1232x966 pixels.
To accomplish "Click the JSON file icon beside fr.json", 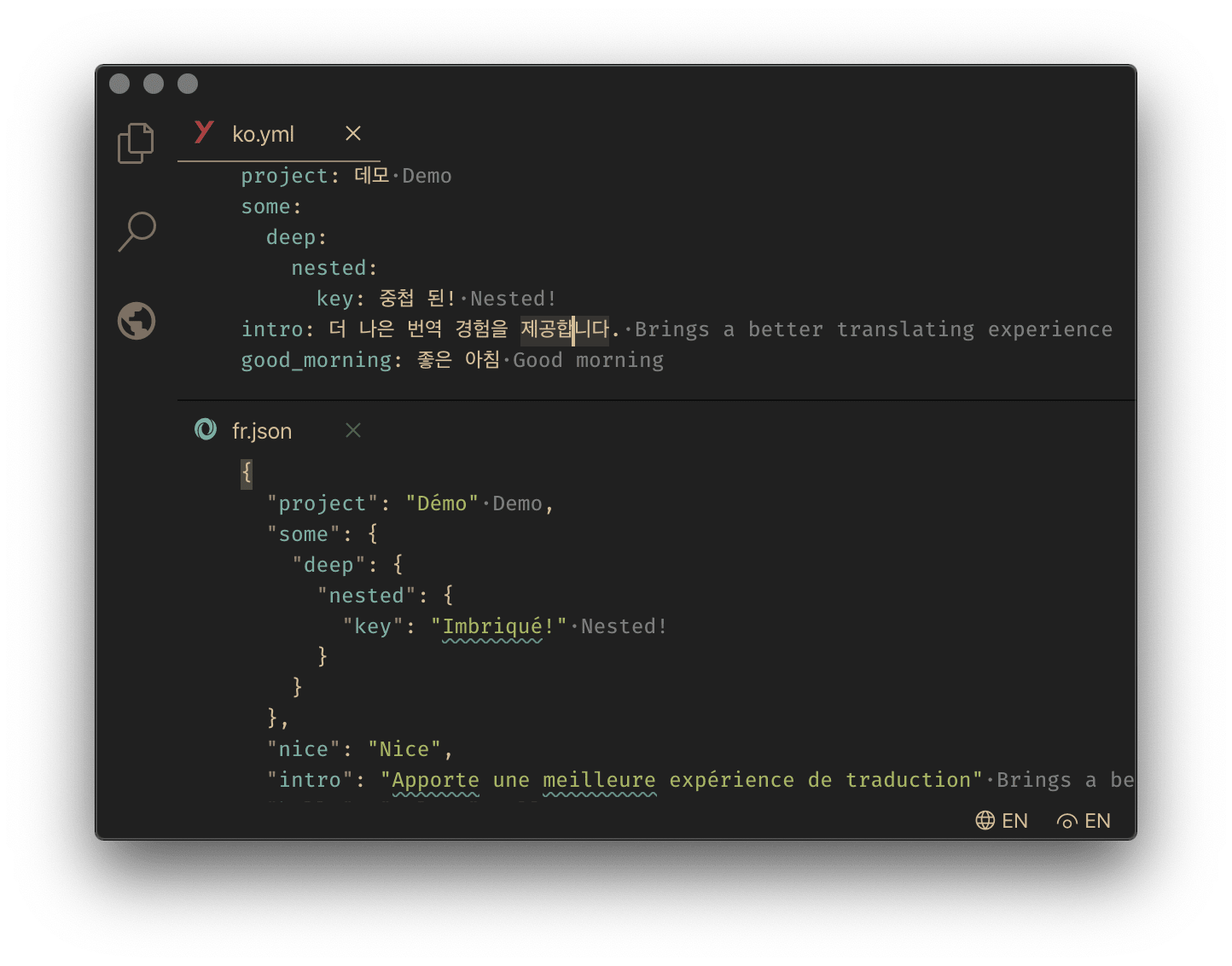I will (x=206, y=429).
